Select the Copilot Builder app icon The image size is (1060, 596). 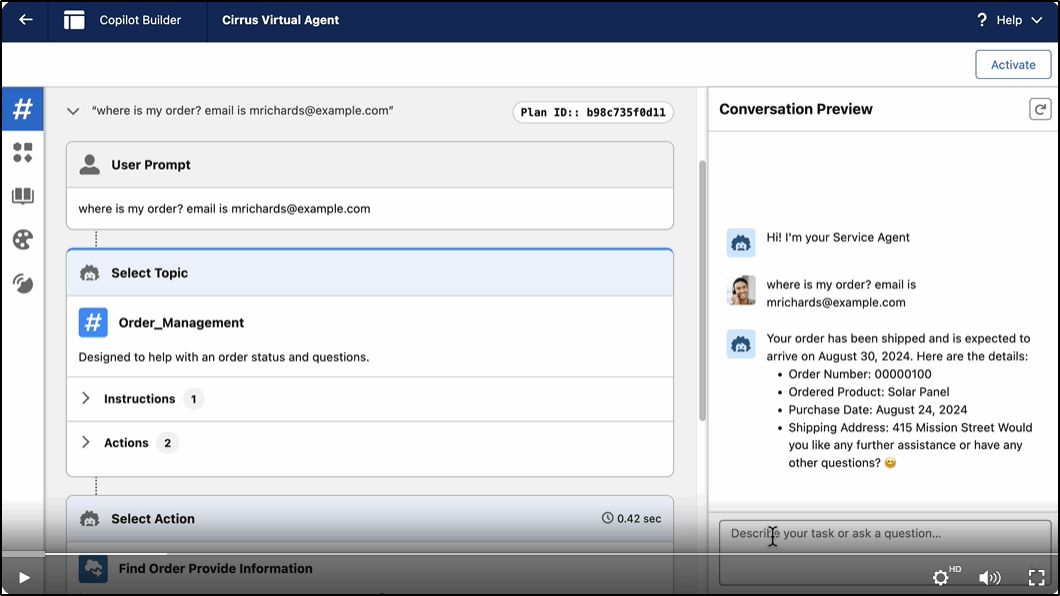pyautogui.click(x=74, y=20)
